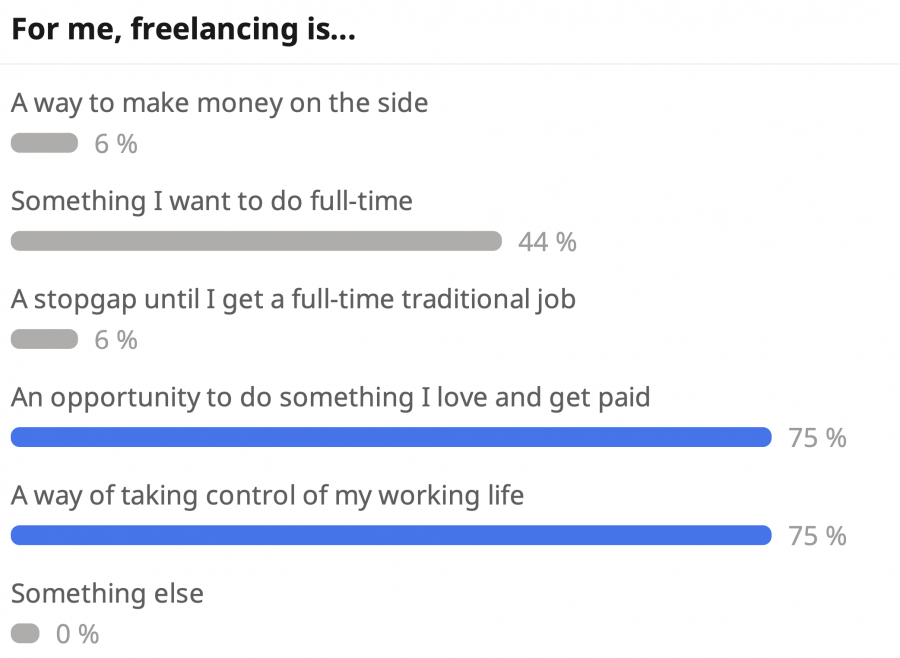Click the tiny gray bar under 'Something else'
The height and width of the screenshot is (658, 900).
[25, 633]
